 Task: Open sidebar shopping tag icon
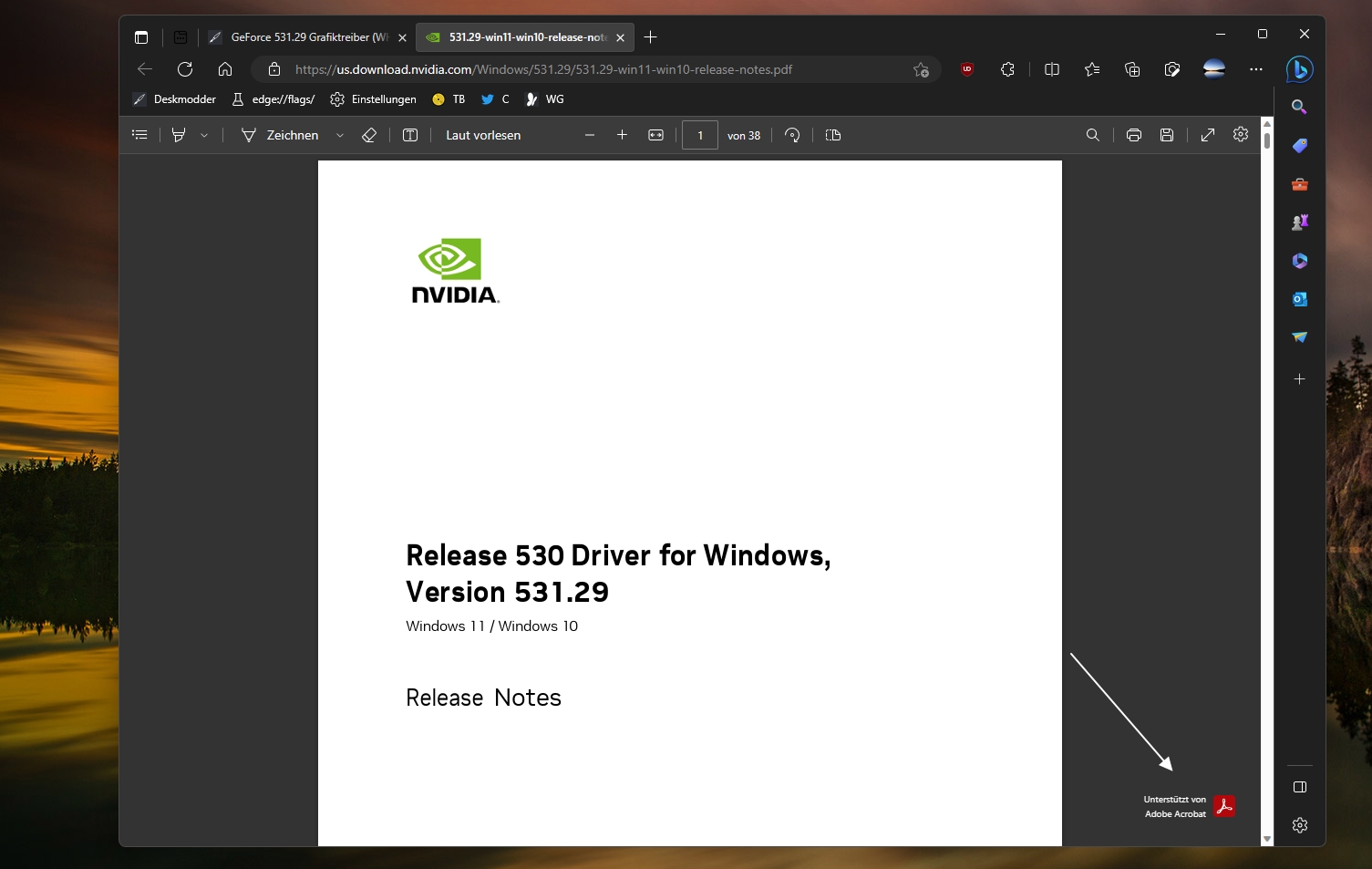(x=1299, y=146)
